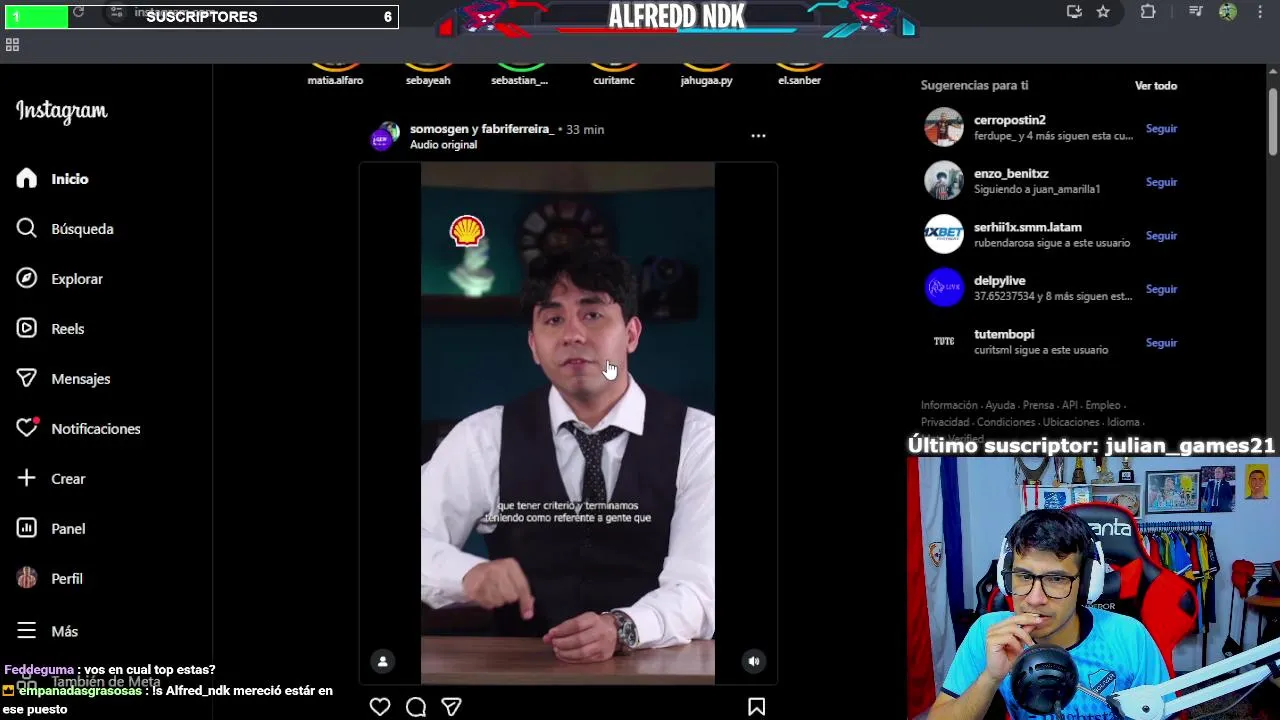Click the Crear plus icon

[27, 478]
